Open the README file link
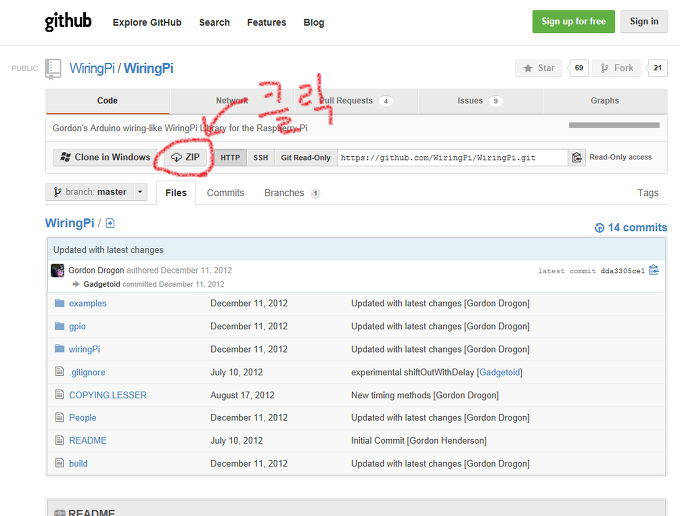680x516 pixels. (88, 441)
